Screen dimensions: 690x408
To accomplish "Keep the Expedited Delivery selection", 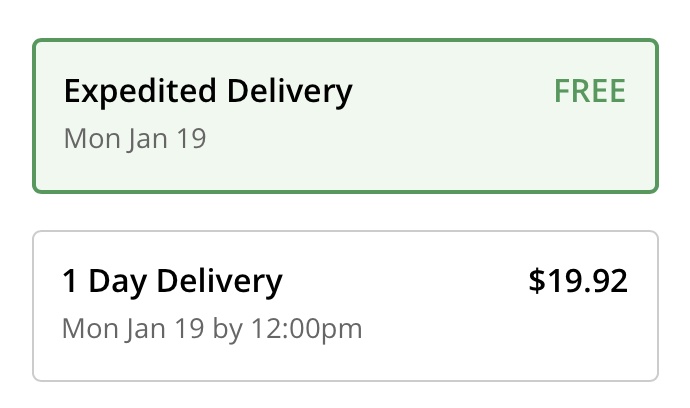I will (345, 115).
